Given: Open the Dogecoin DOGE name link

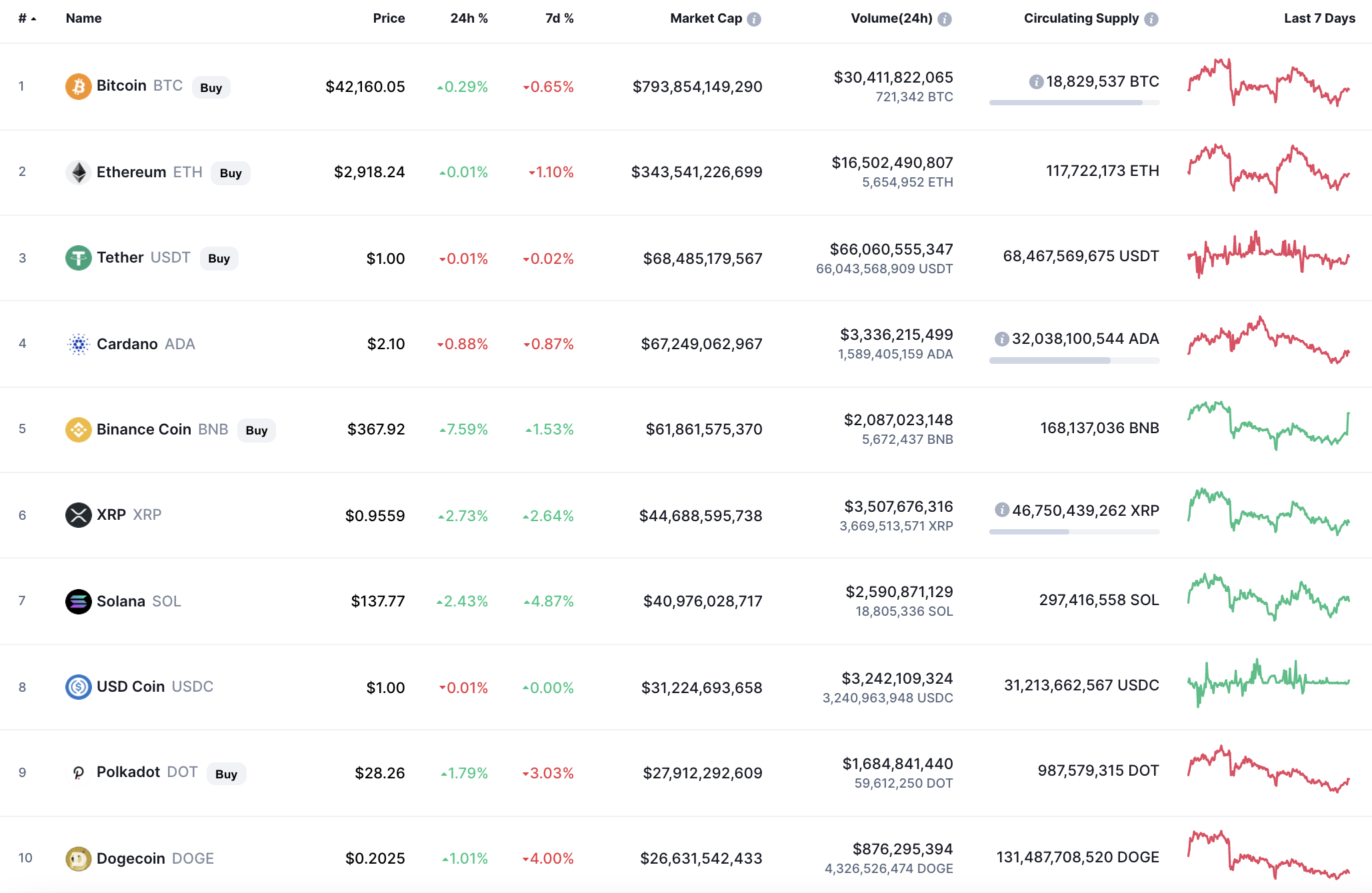Looking at the screenshot, I should (155, 859).
